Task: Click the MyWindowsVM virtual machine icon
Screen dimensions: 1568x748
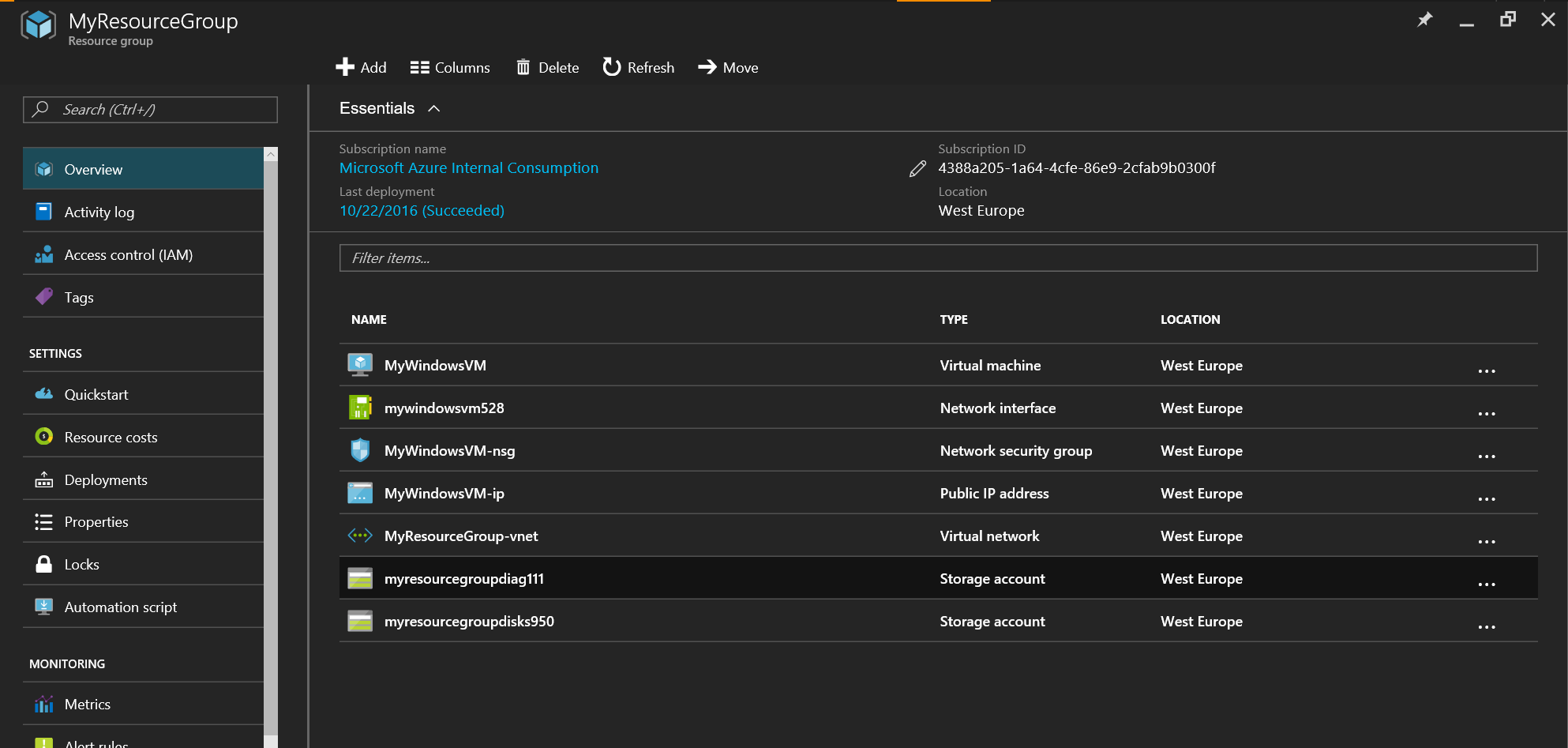Action: (x=360, y=365)
